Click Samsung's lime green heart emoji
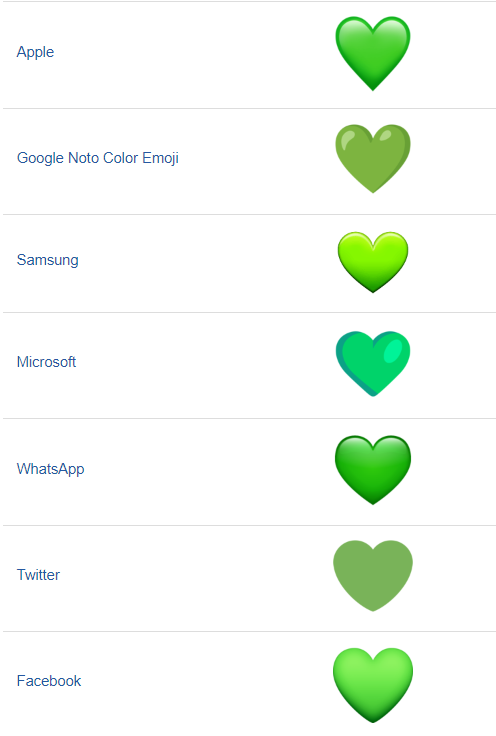 click(373, 262)
